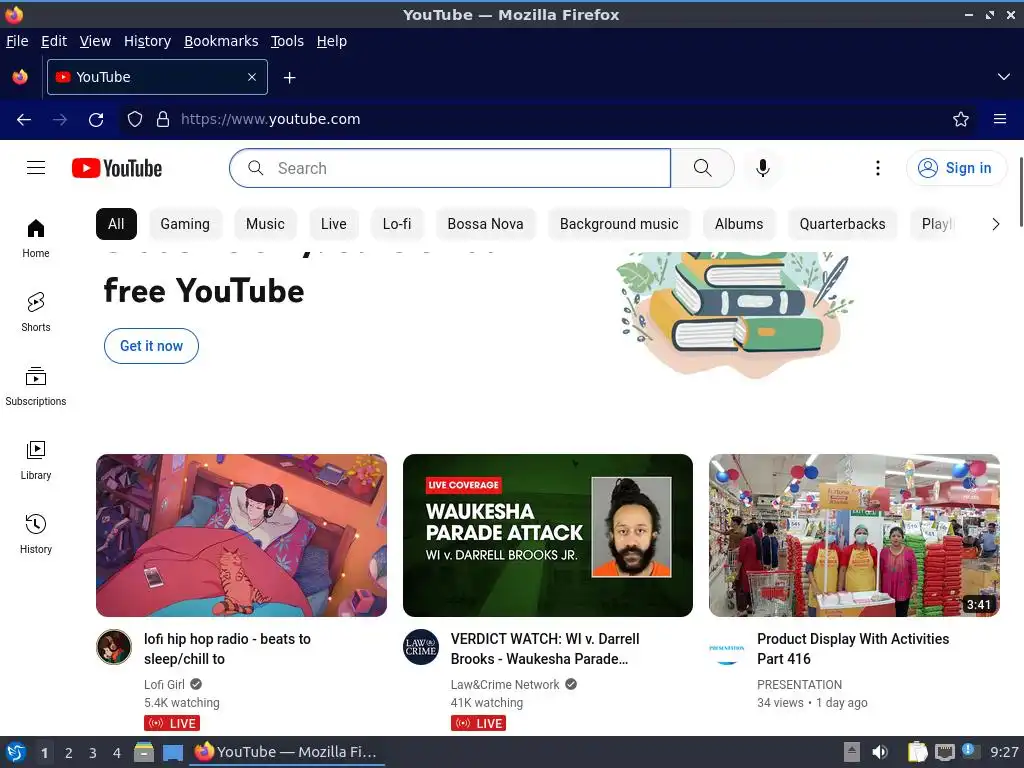Switch to workspace 3 in taskbar

click(x=93, y=753)
